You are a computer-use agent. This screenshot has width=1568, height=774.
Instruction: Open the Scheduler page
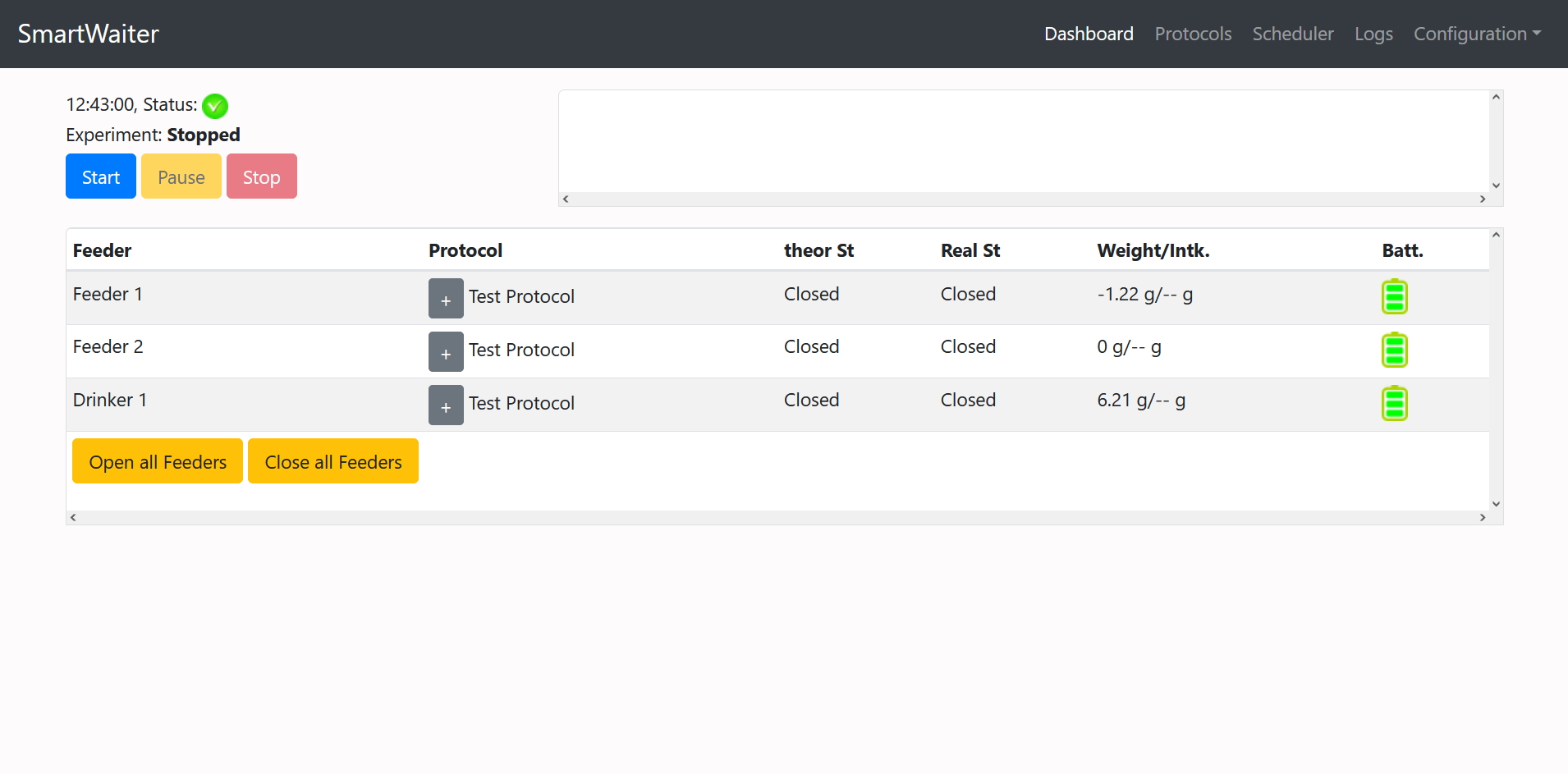pyautogui.click(x=1292, y=34)
